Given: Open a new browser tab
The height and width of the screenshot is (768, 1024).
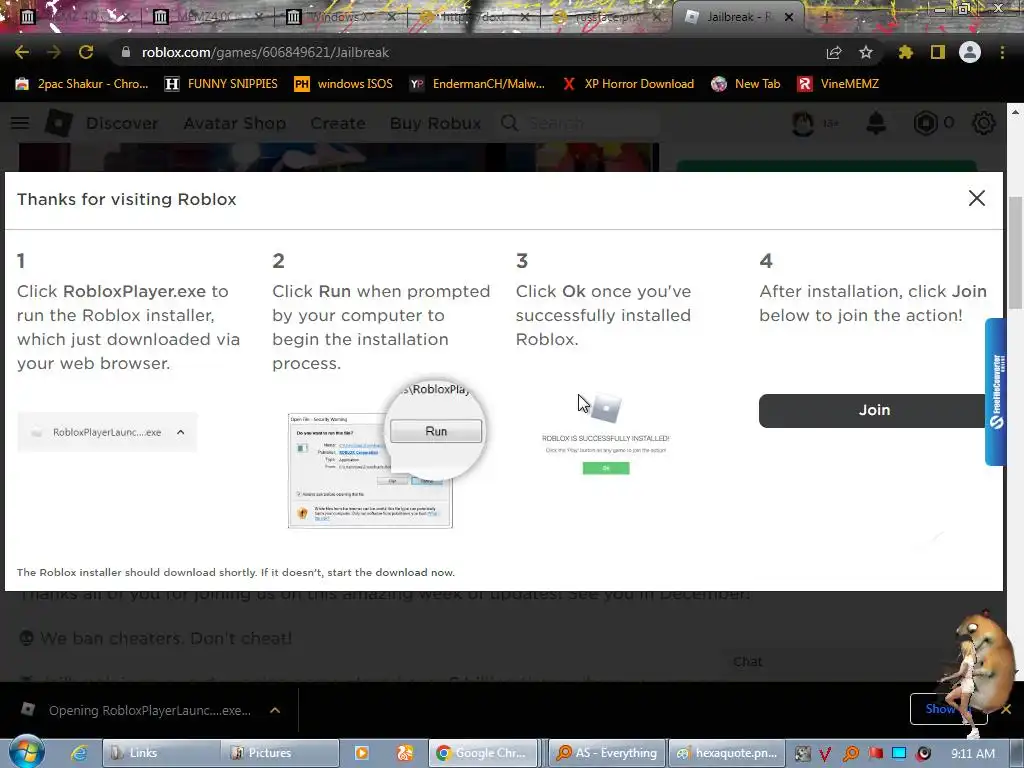Looking at the screenshot, I should coord(826,17).
